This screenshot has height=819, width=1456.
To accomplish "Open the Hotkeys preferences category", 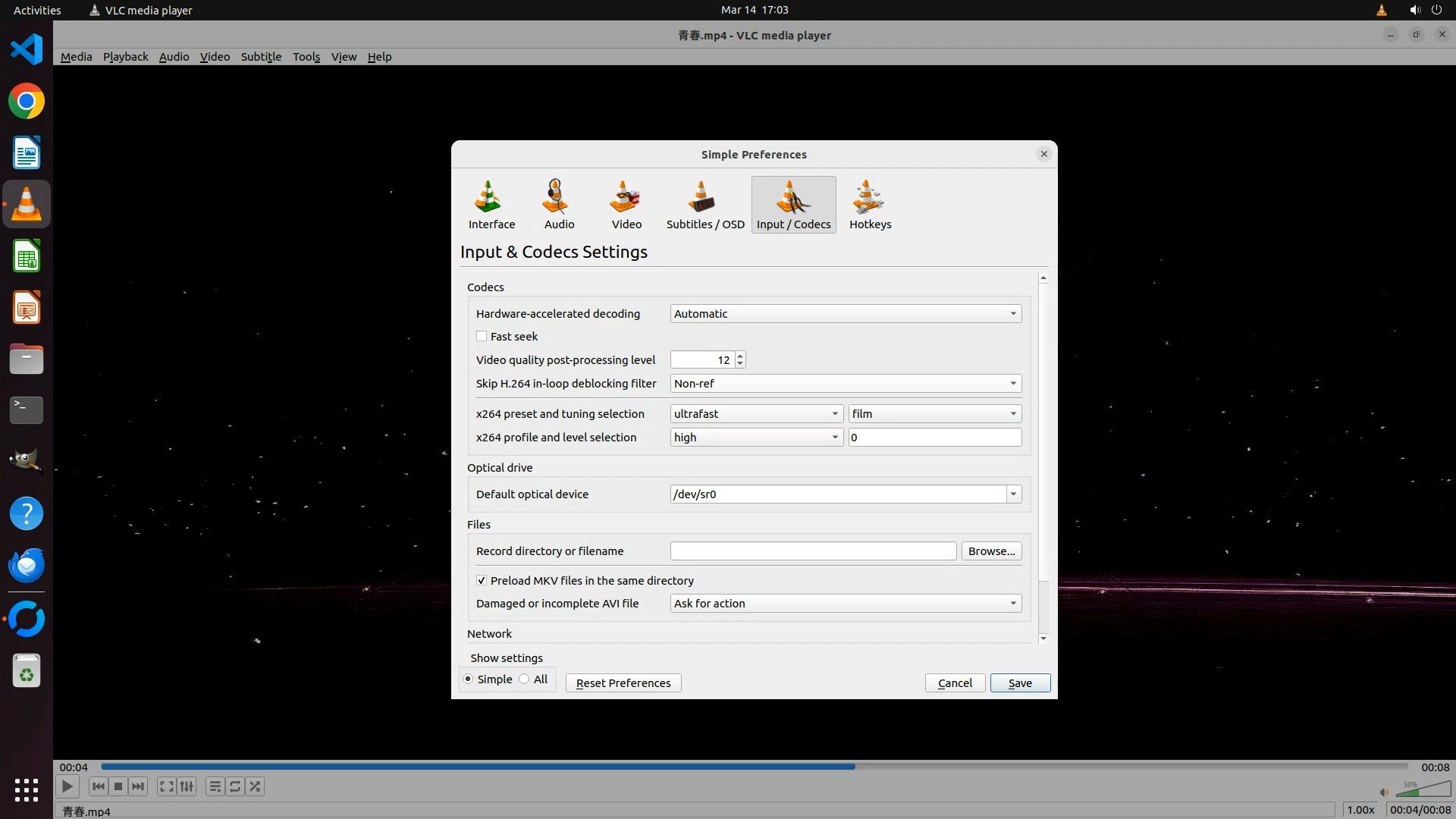I will coord(870,205).
